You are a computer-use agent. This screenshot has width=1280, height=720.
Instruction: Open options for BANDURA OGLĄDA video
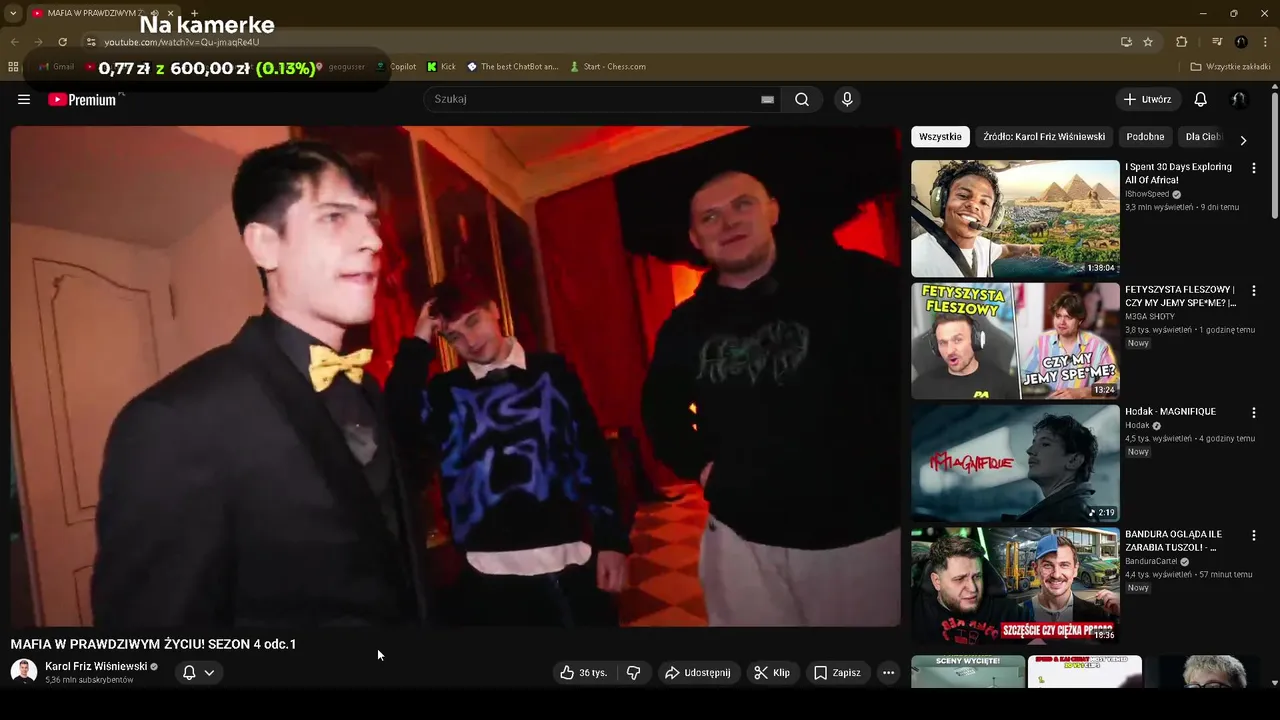(x=1253, y=535)
